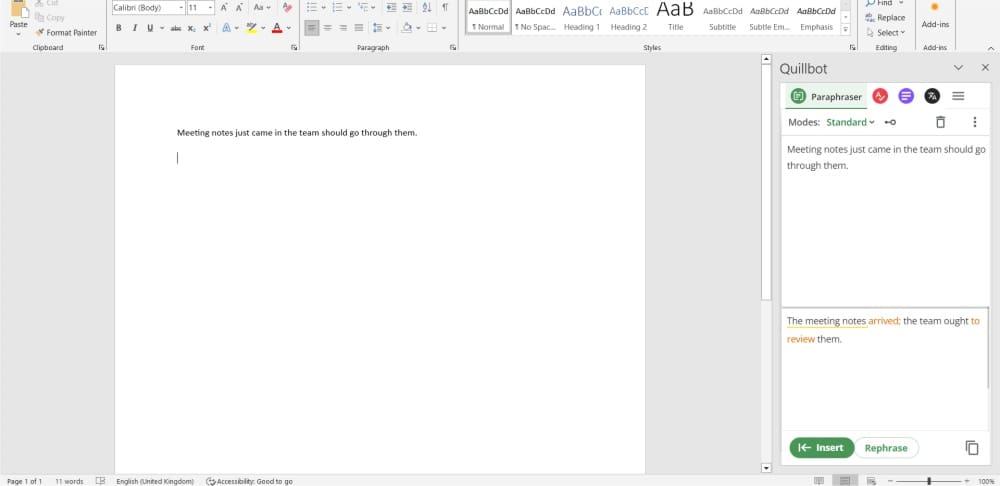Align text to the right

coord(343,28)
